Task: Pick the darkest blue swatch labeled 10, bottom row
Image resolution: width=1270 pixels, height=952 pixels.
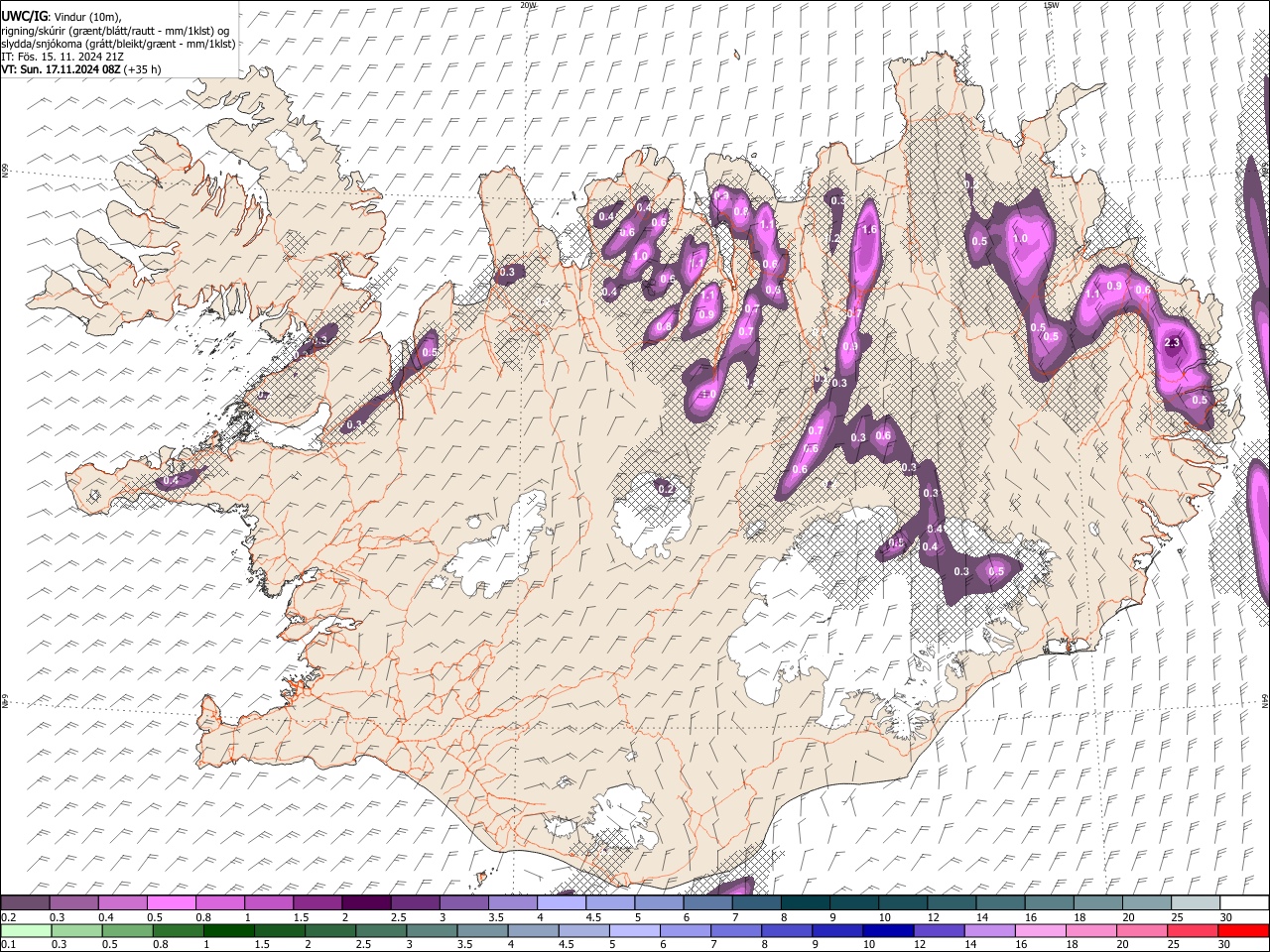Action: tap(888, 930)
